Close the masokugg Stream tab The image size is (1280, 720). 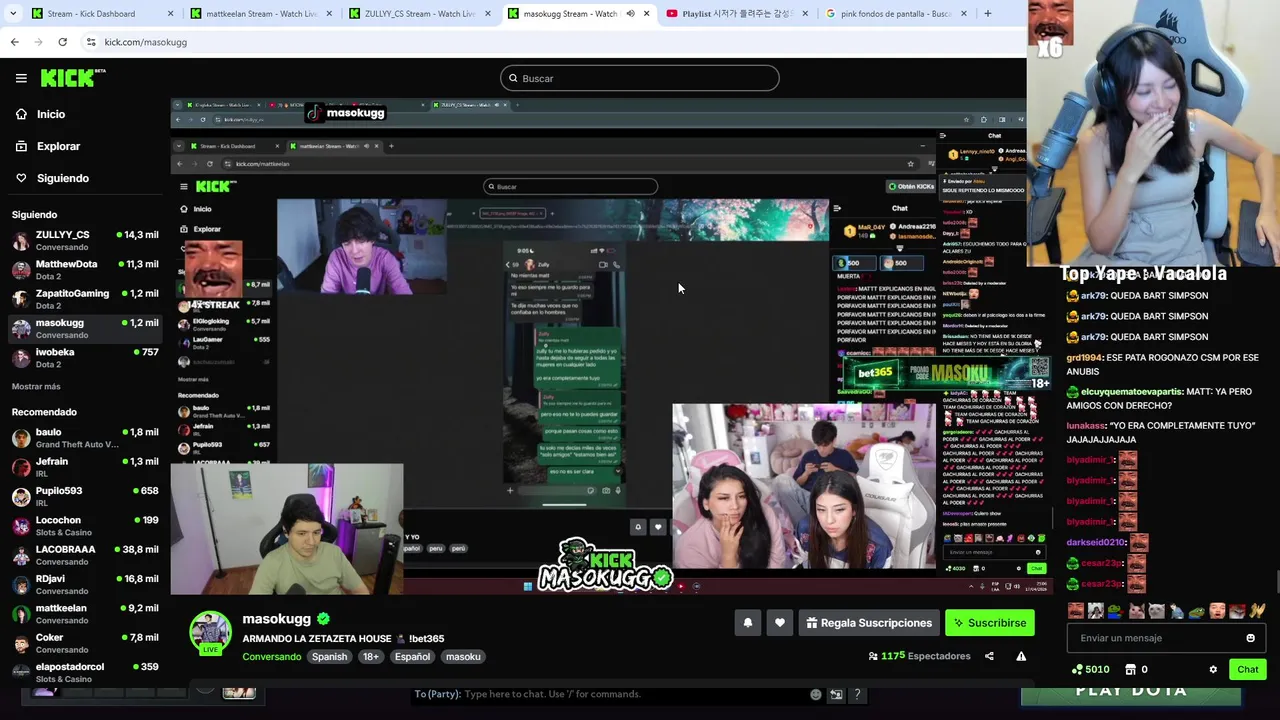pos(647,14)
